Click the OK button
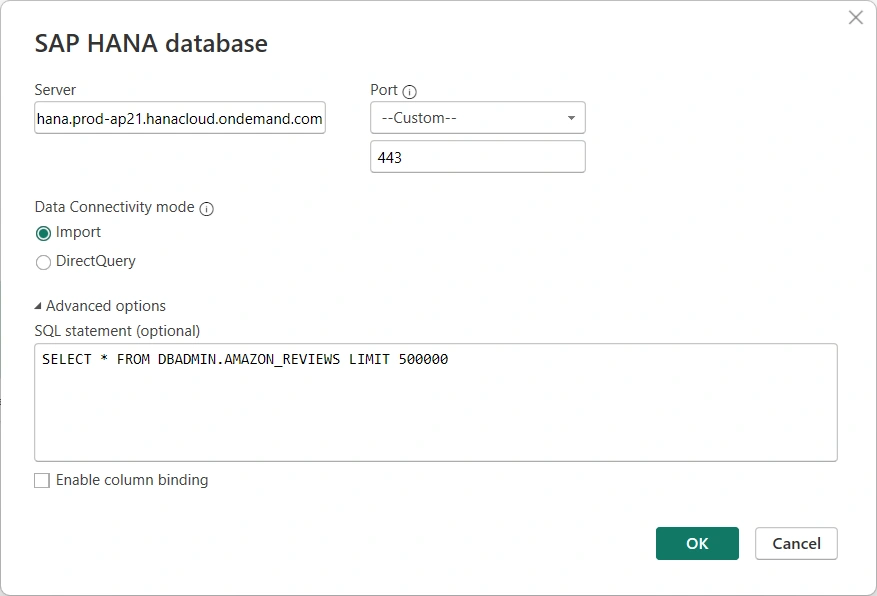This screenshot has width=877, height=596. pyautogui.click(x=697, y=543)
